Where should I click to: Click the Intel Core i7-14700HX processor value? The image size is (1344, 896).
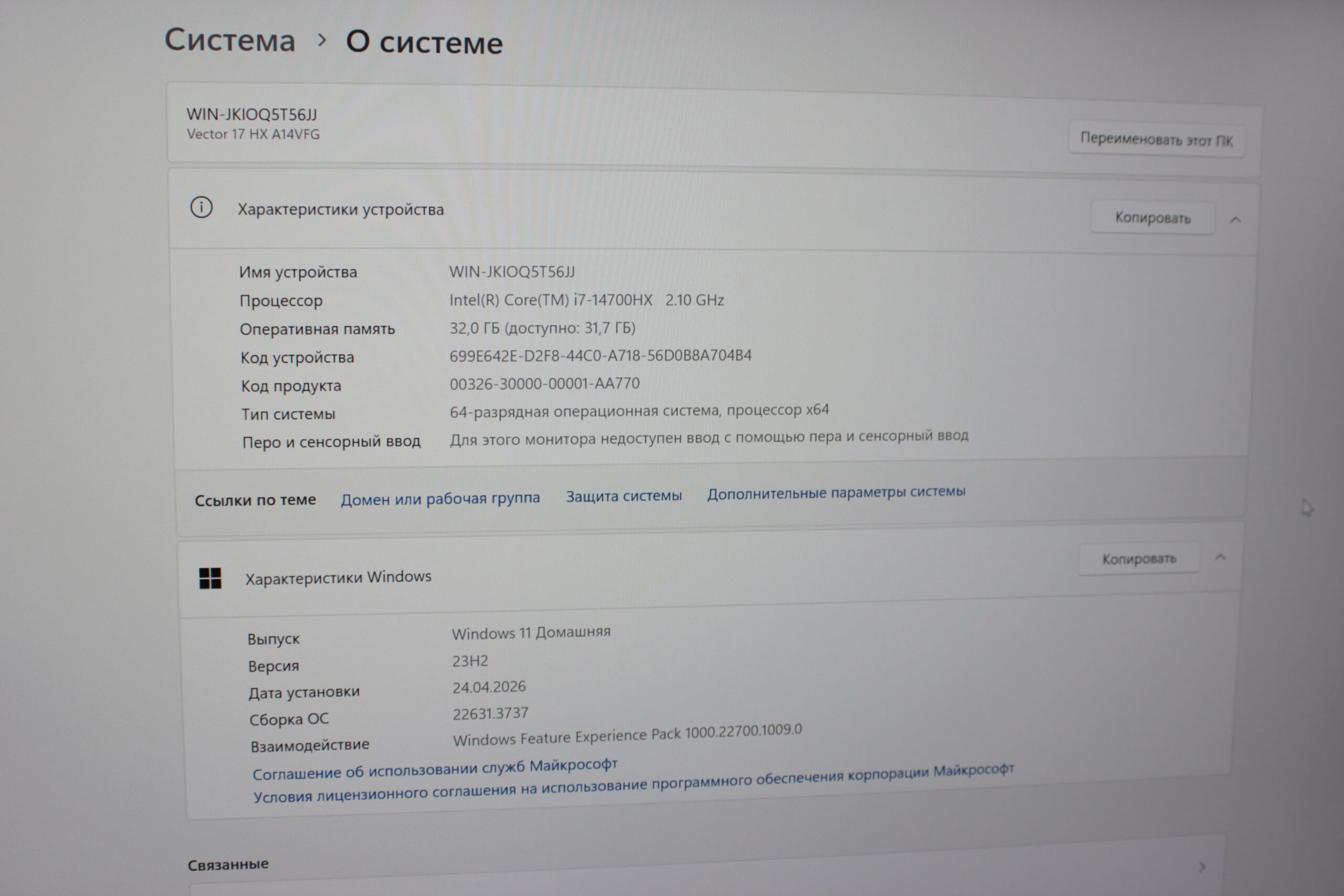[586, 300]
